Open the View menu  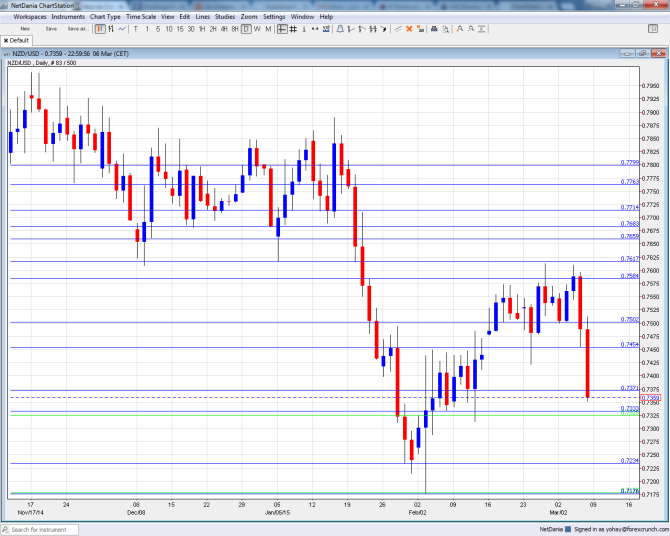[x=168, y=17]
